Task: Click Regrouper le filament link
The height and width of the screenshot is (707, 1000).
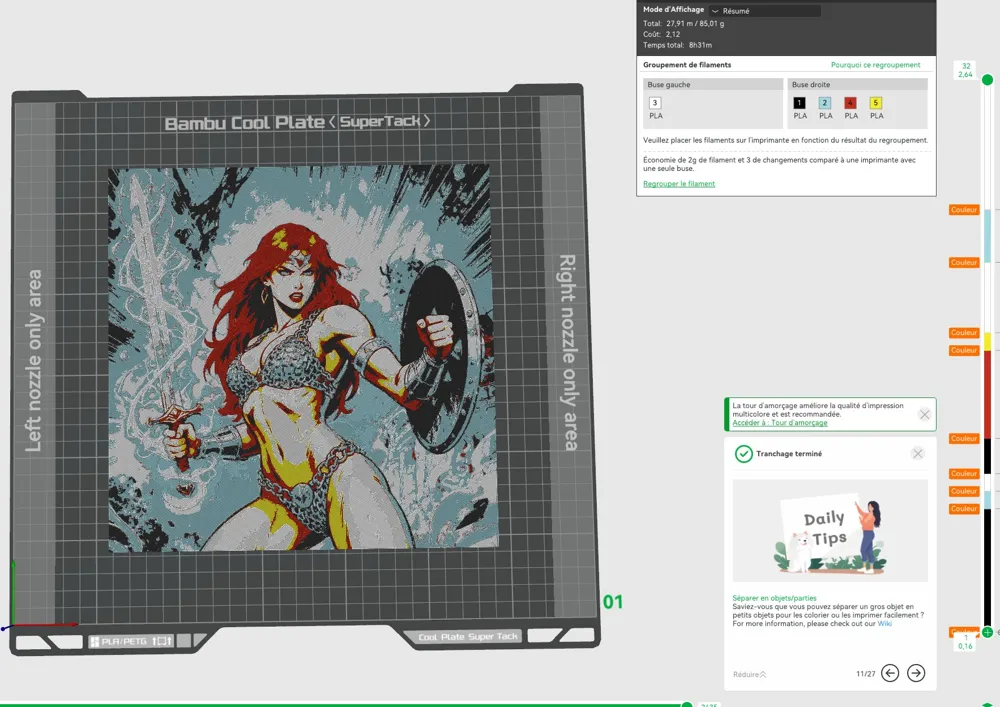Action: [679, 184]
